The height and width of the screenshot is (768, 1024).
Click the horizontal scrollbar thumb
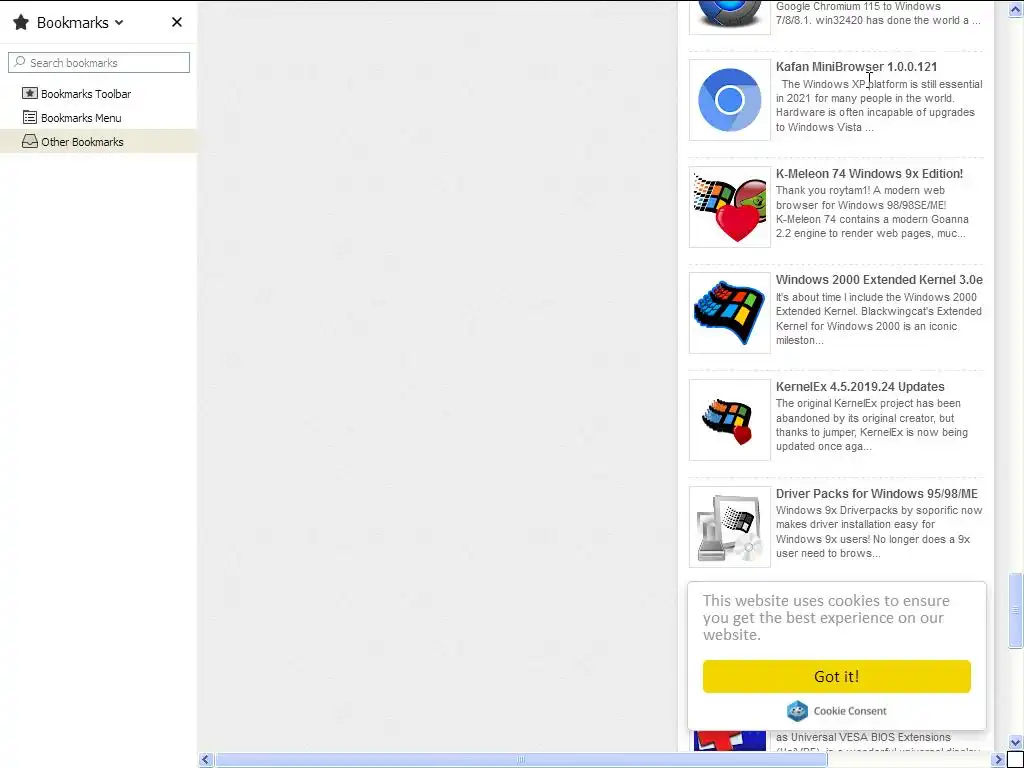[521, 760]
